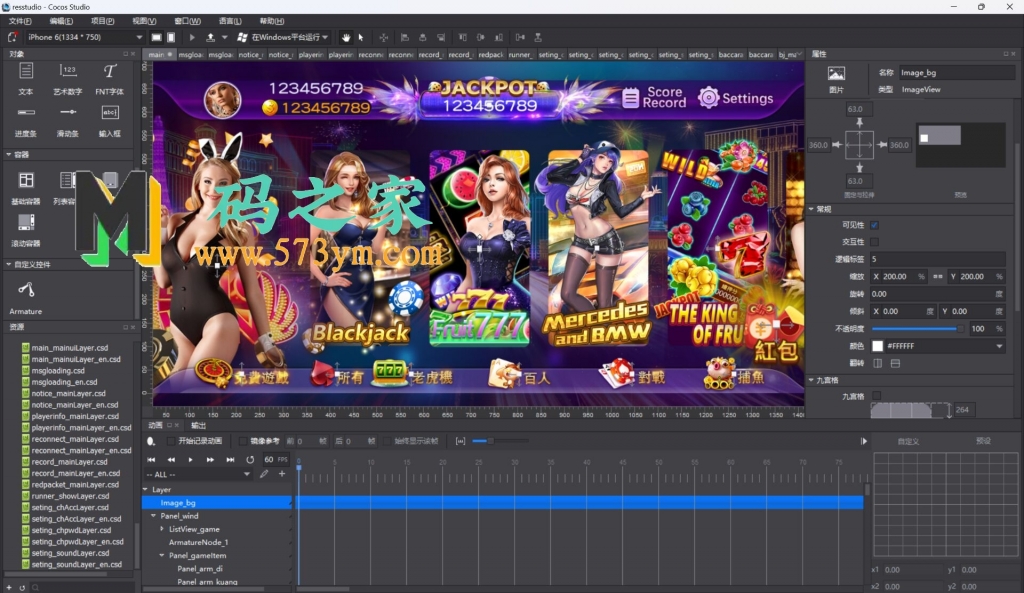Viewport: 1024px width, 593px height.
Task: Play the timeline animation
Action: click(x=191, y=460)
